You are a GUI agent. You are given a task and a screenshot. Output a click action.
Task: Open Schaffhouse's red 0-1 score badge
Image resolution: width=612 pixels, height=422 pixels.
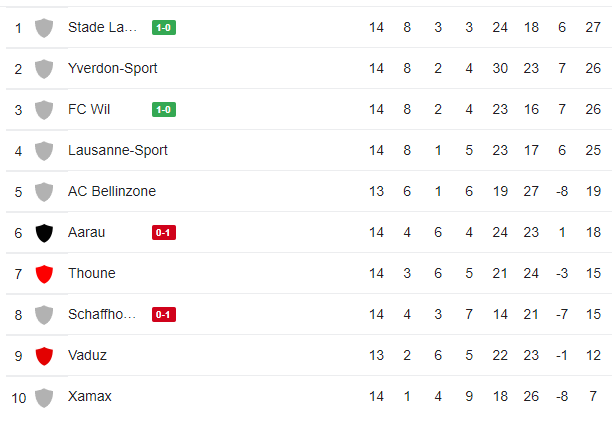[x=163, y=315]
